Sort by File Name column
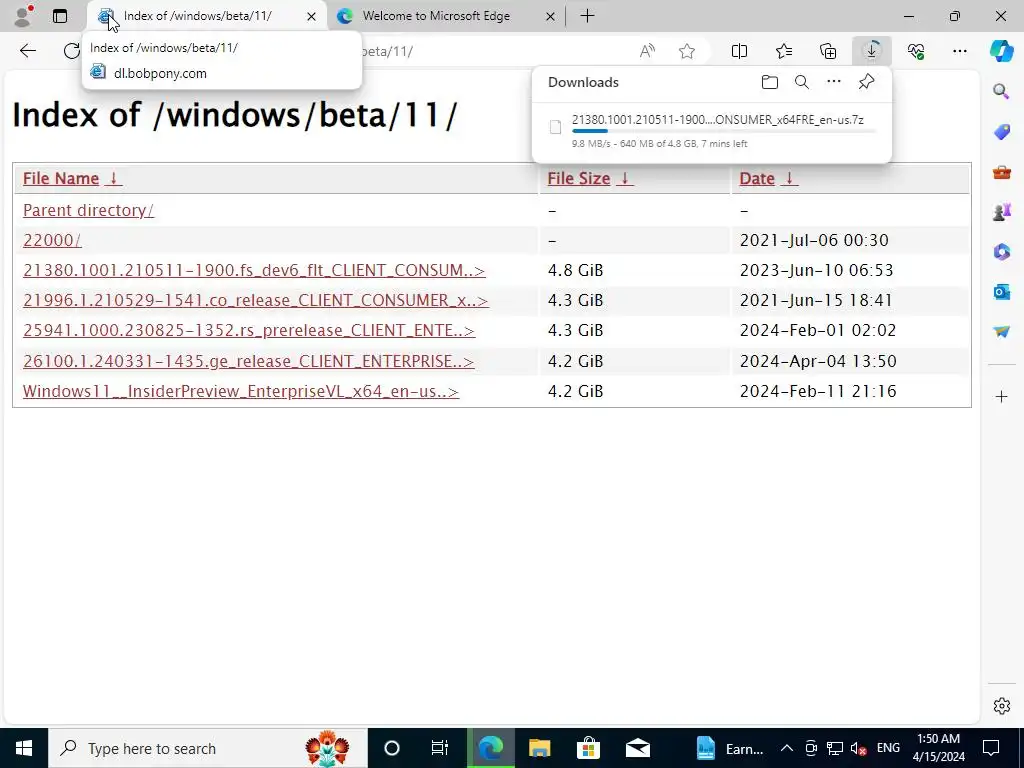This screenshot has width=1024, height=768. (x=72, y=178)
